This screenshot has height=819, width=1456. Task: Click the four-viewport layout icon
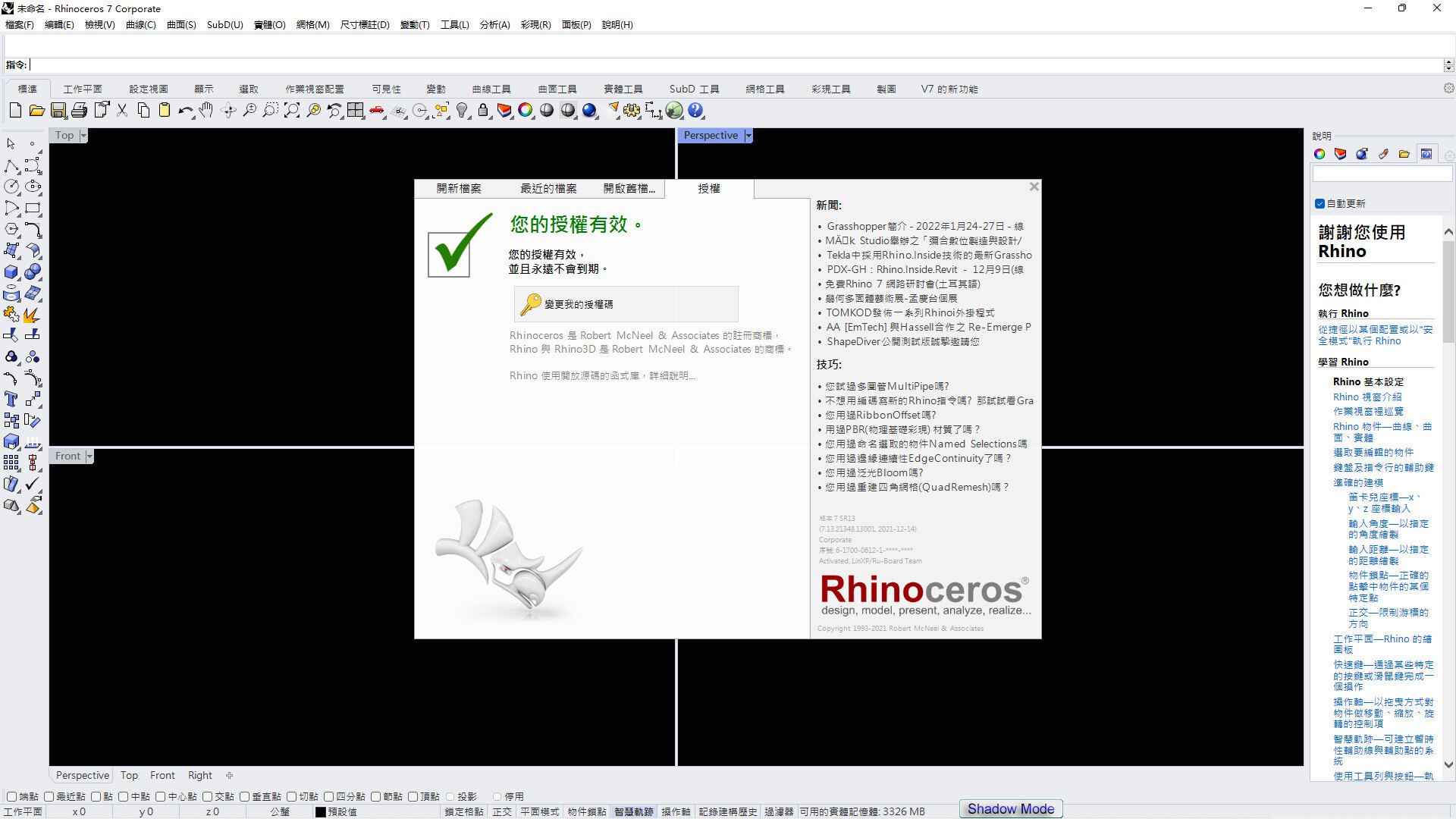pyautogui.click(x=356, y=111)
